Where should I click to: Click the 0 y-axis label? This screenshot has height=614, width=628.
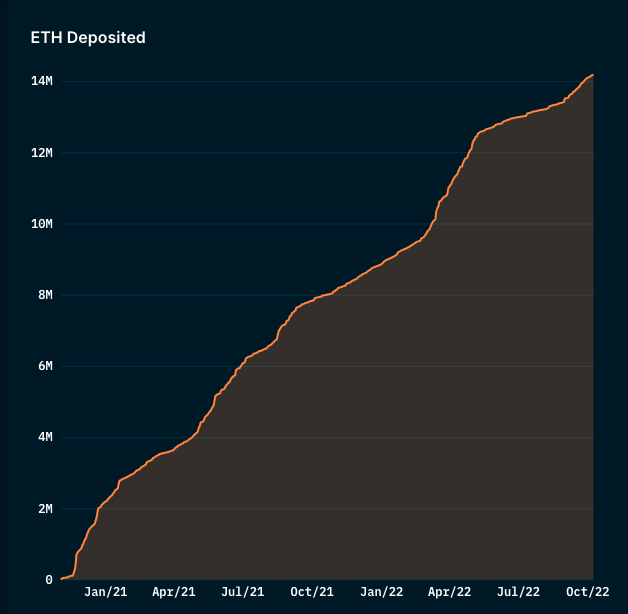49,580
